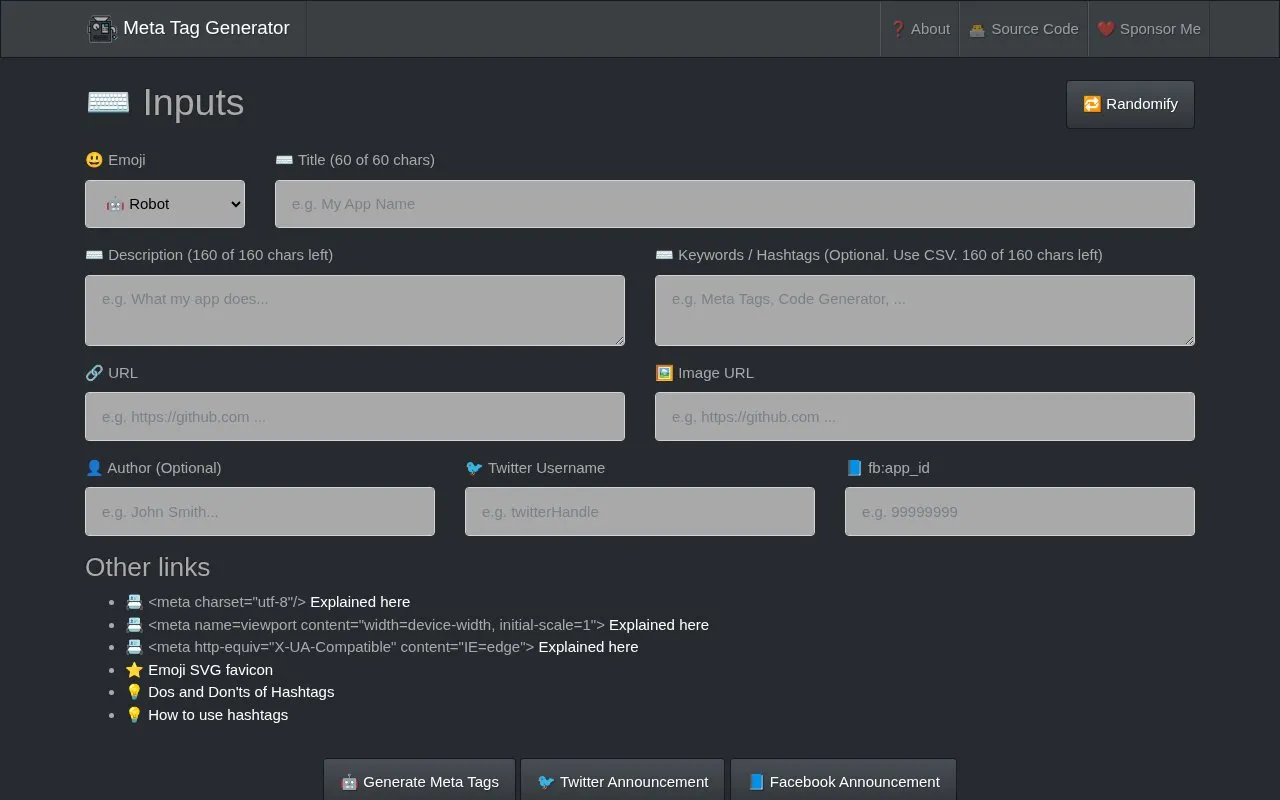Focus the Keywords / Hashtags text area
1280x800 pixels.
925,310
